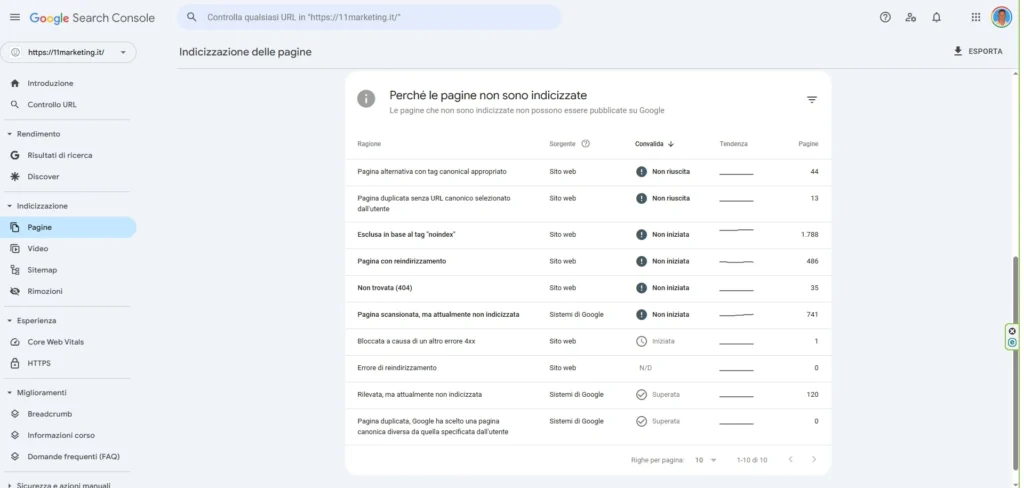
Task: Click the filter rows icon
Action: tap(812, 99)
